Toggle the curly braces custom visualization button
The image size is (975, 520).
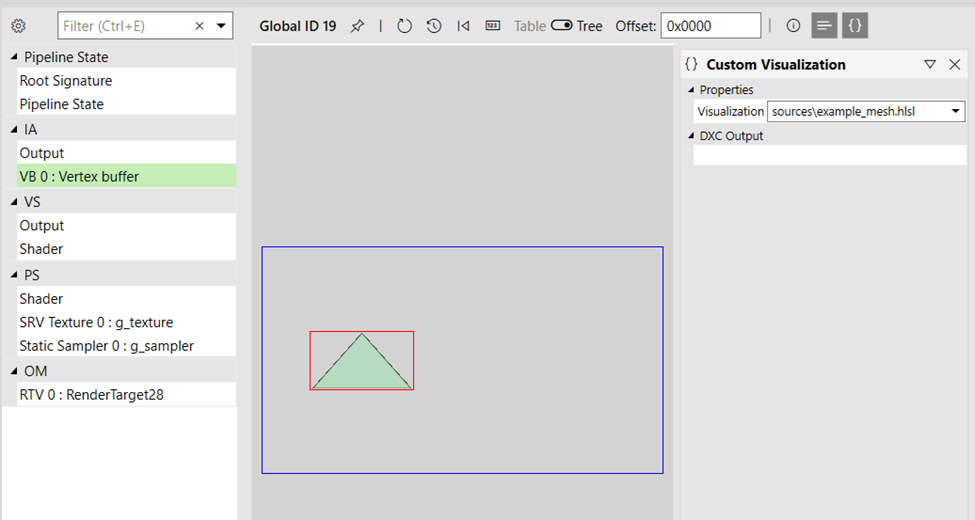click(855, 26)
